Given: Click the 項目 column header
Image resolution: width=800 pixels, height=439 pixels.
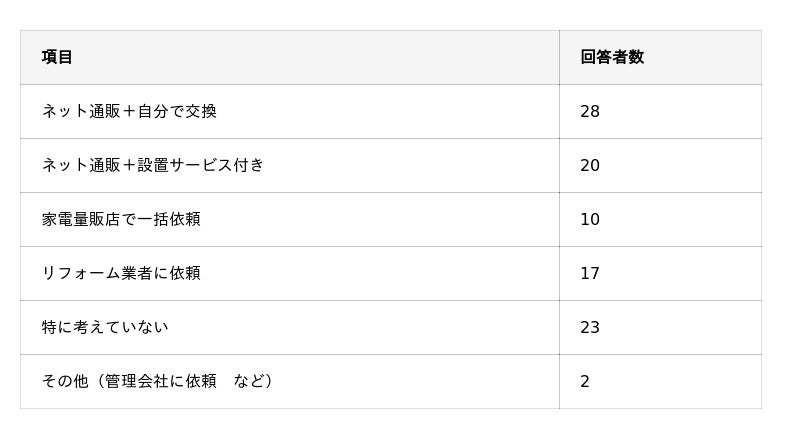Looking at the screenshot, I should click(x=58, y=57).
